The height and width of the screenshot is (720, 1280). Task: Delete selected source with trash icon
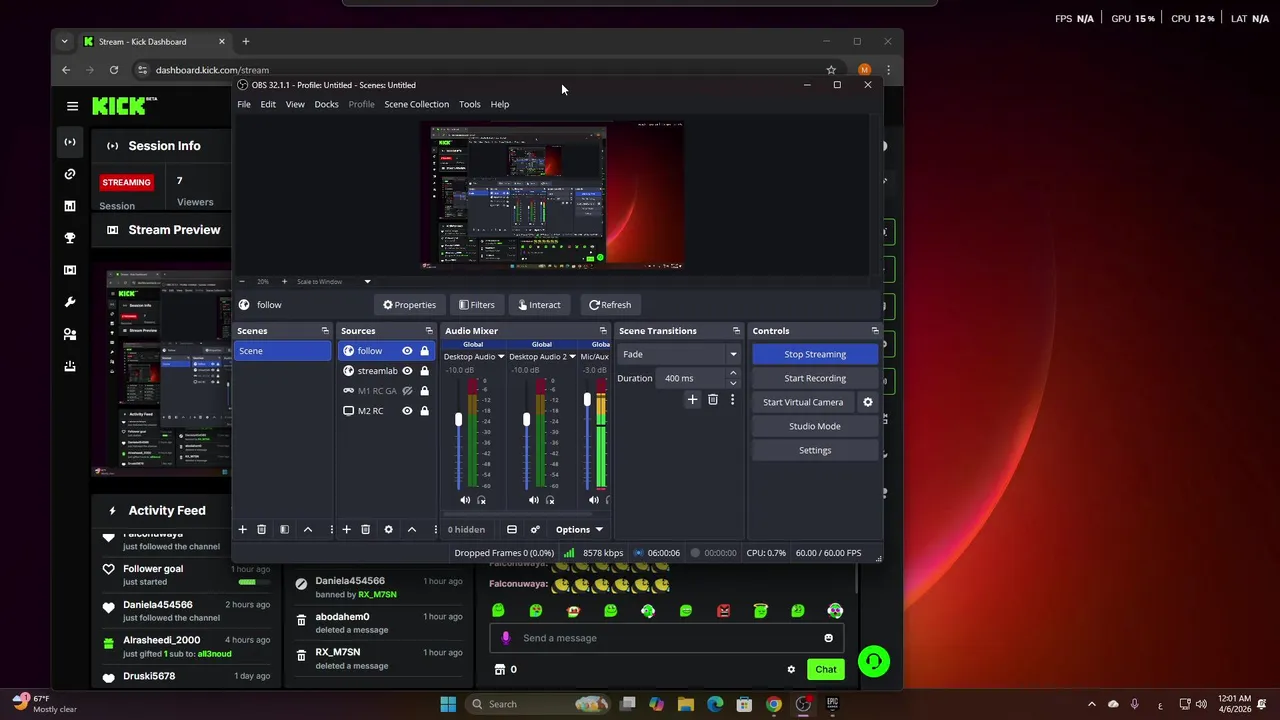(365, 530)
